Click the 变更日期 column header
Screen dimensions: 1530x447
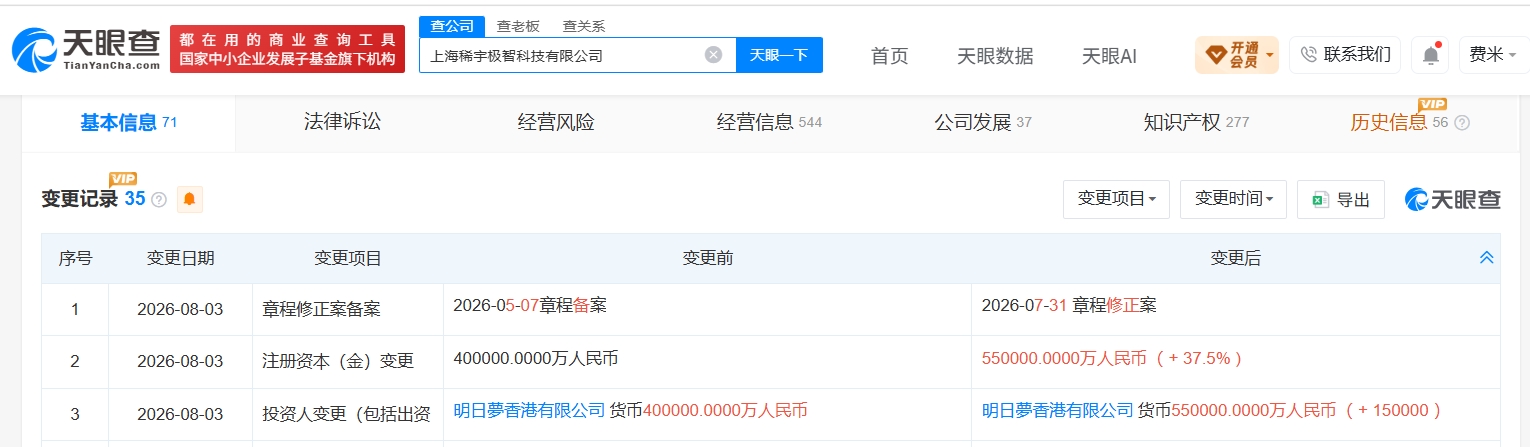click(180, 258)
